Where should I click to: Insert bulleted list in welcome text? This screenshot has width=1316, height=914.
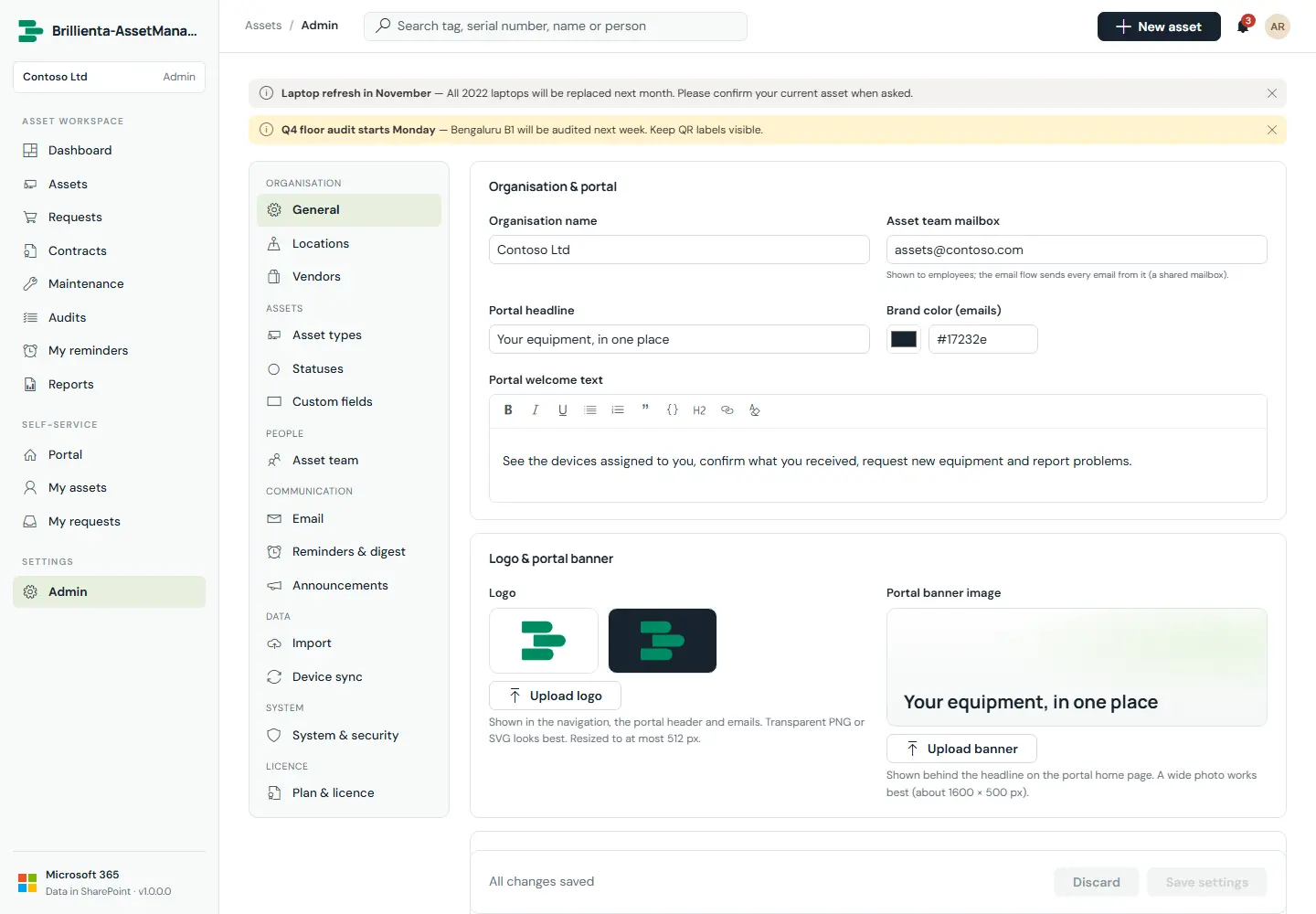(x=590, y=410)
